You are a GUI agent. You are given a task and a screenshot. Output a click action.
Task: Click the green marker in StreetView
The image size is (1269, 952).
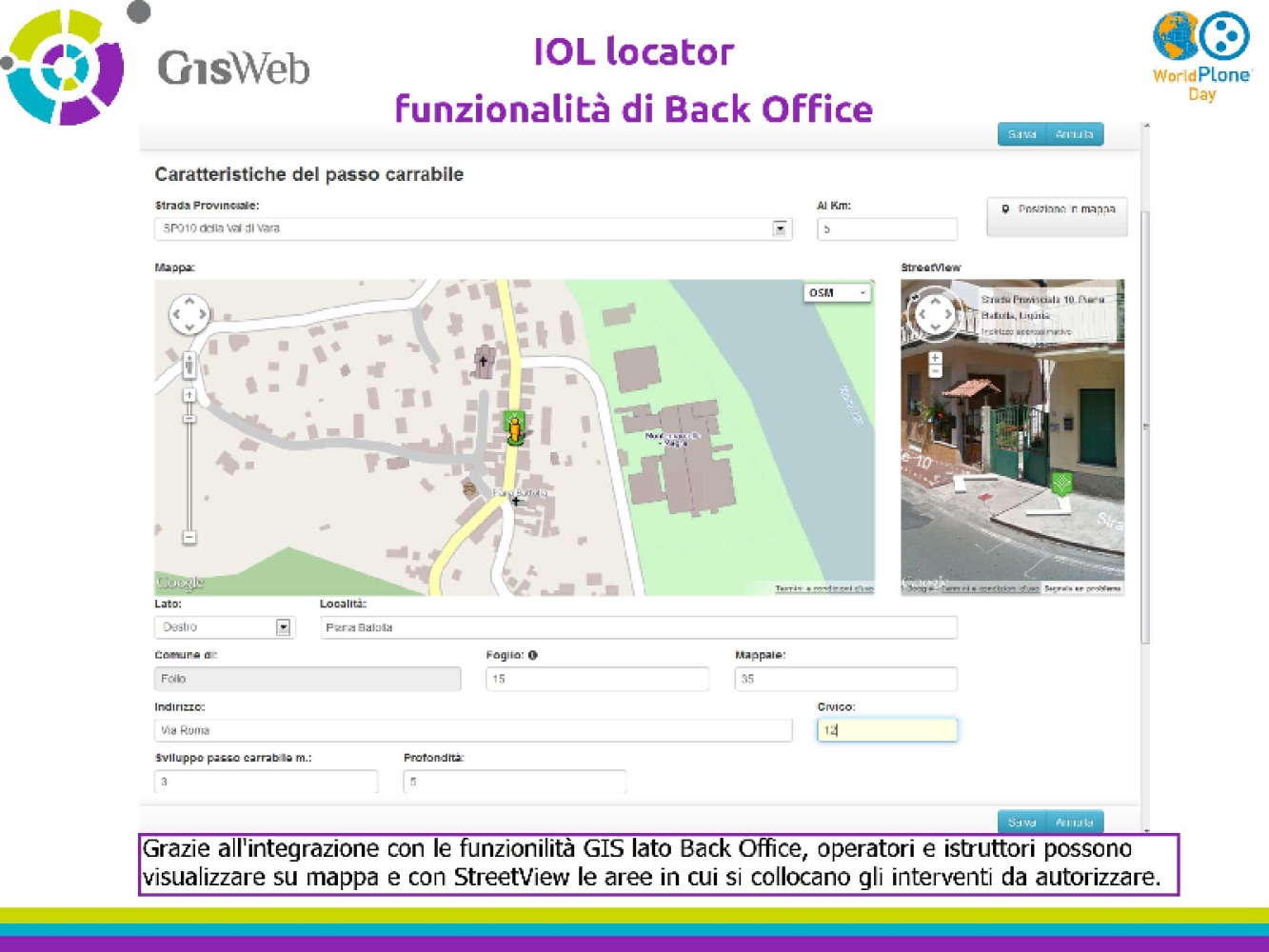1061,484
